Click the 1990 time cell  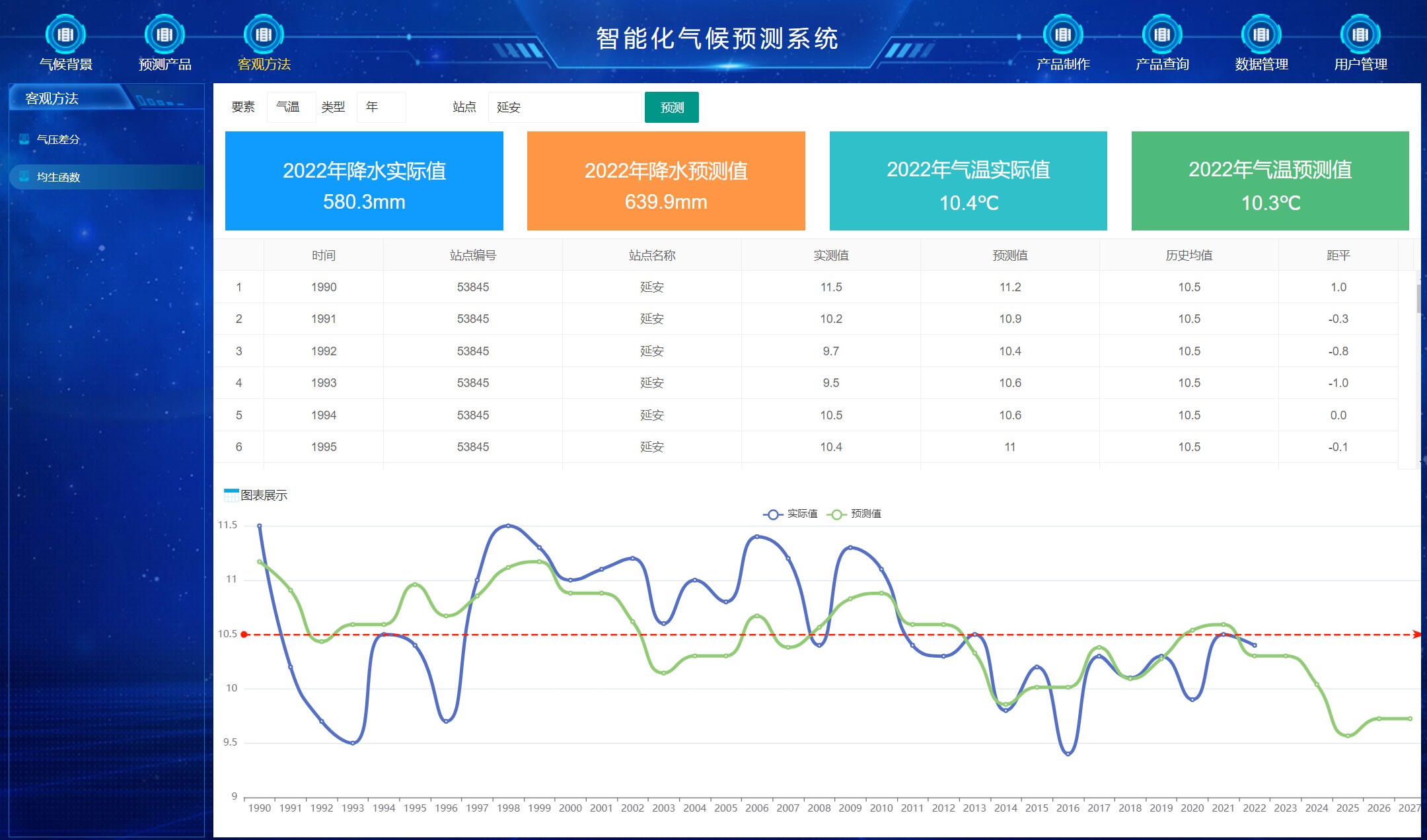pyautogui.click(x=324, y=287)
